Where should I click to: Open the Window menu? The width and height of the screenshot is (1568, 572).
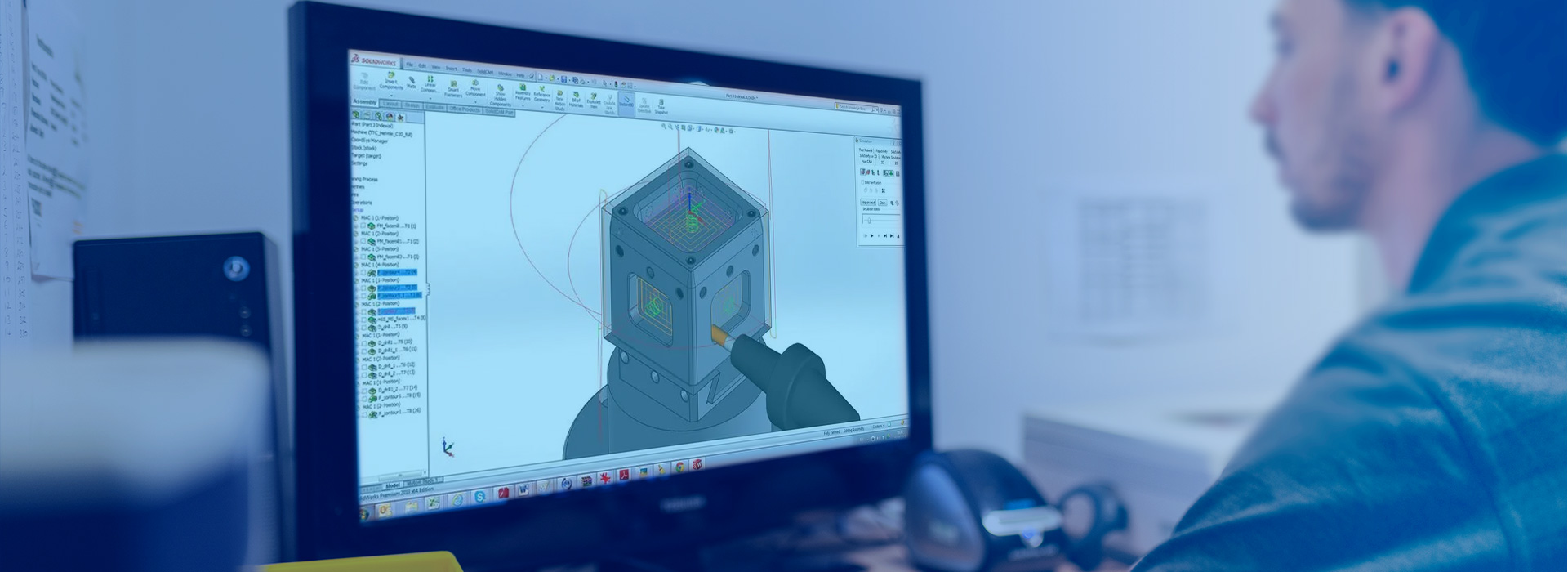pos(505,73)
